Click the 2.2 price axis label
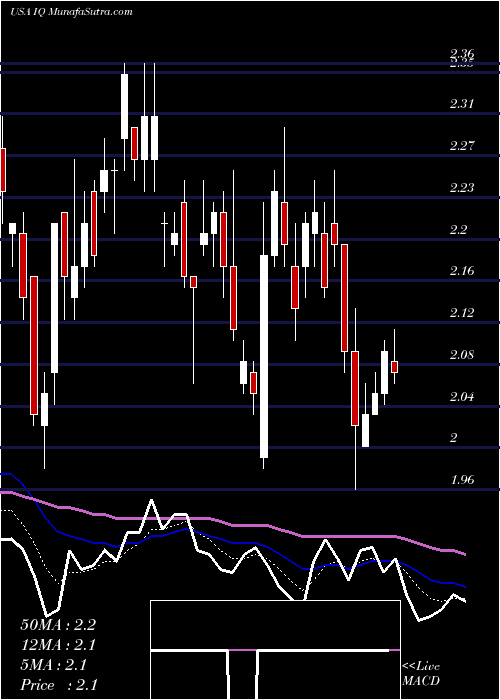The image size is (500, 700). tap(458, 230)
